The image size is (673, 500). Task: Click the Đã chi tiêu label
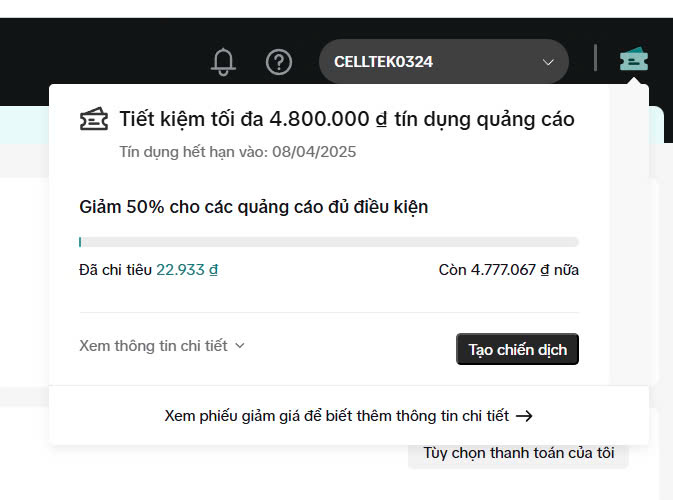115,270
